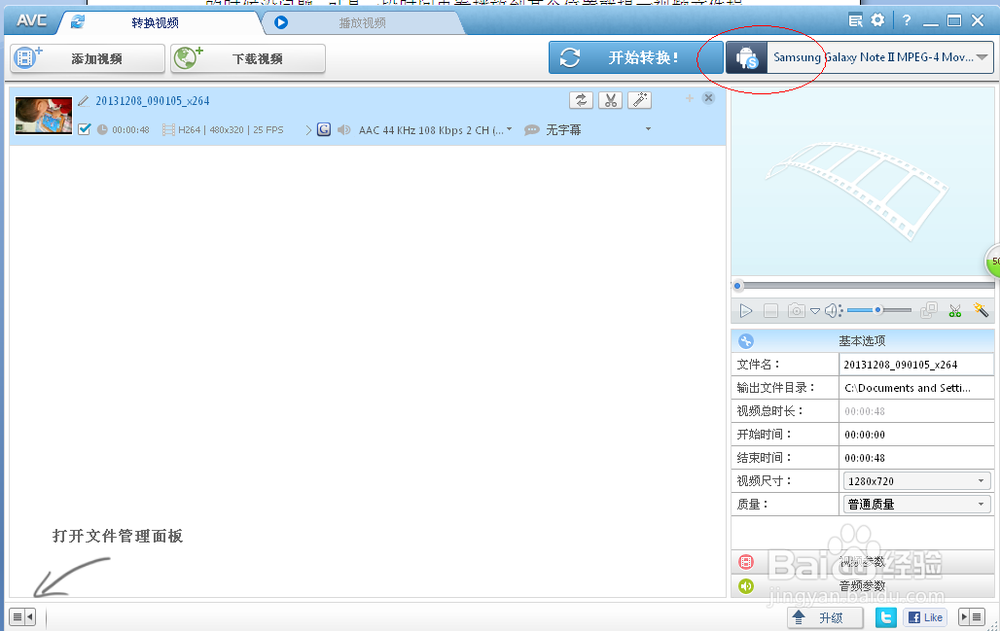Image resolution: width=1000 pixels, height=631 pixels.
Task: Click the detach preview window icon
Action: pyautogui.click(x=929, y=310)
